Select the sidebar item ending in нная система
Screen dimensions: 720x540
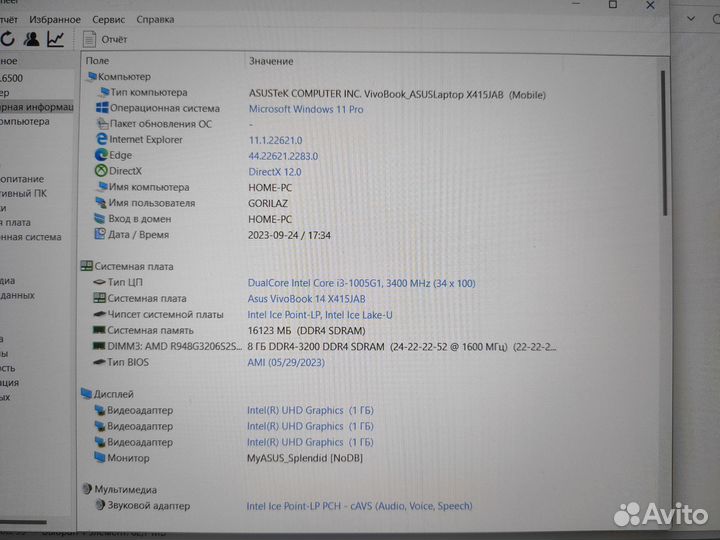(30, 237)
